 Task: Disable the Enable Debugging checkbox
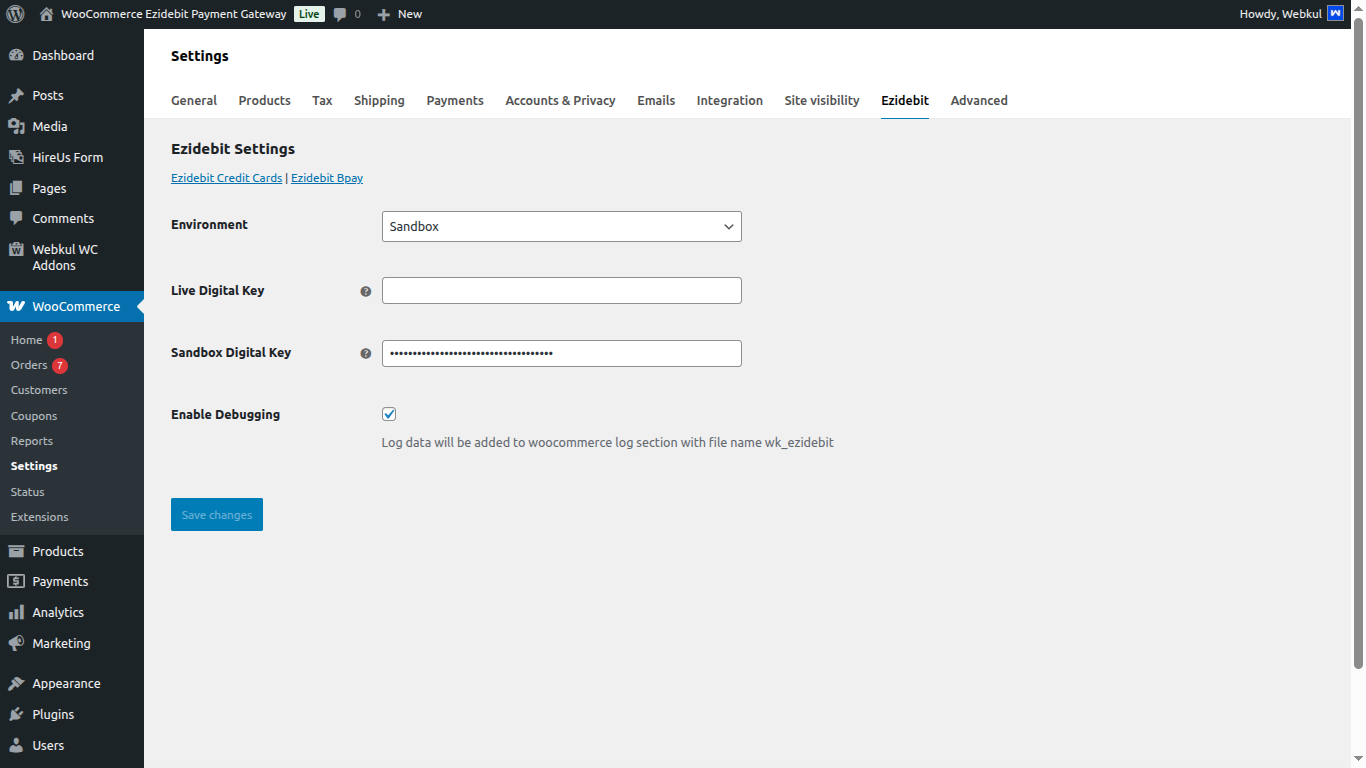(389, 413)
